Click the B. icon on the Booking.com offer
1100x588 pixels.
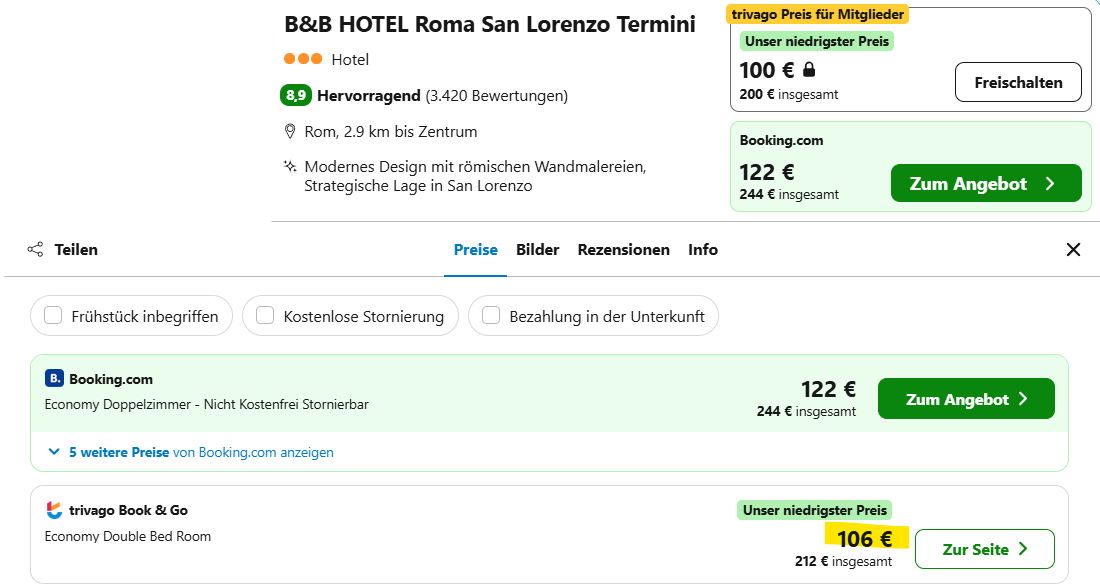pyautogui.click(x=53, y=379)
